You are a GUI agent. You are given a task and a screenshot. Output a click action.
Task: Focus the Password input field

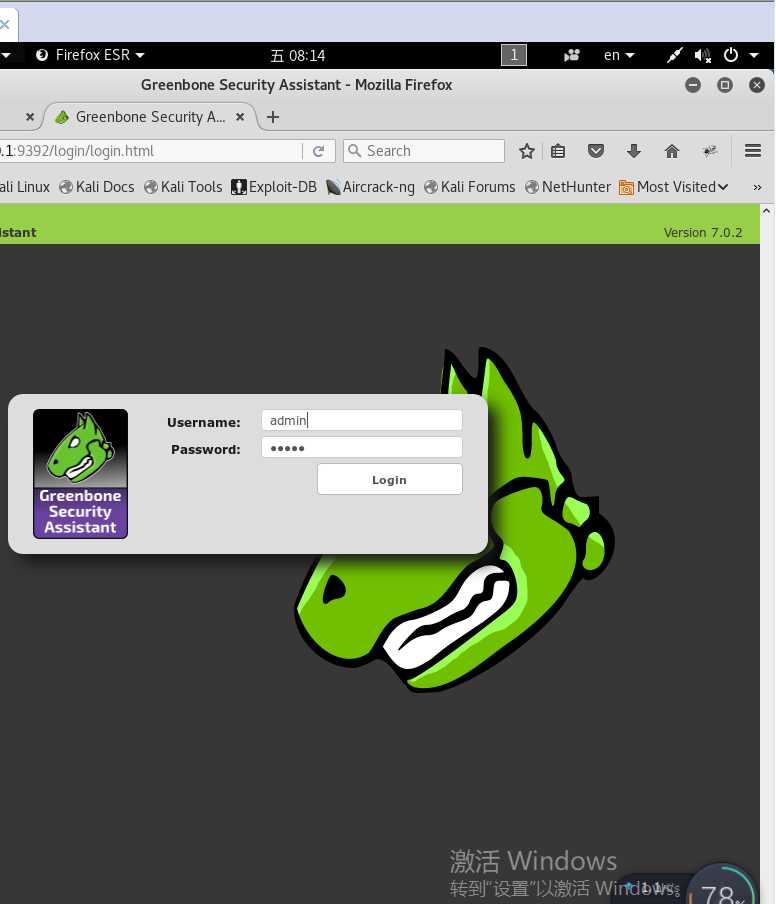[361, 448]
